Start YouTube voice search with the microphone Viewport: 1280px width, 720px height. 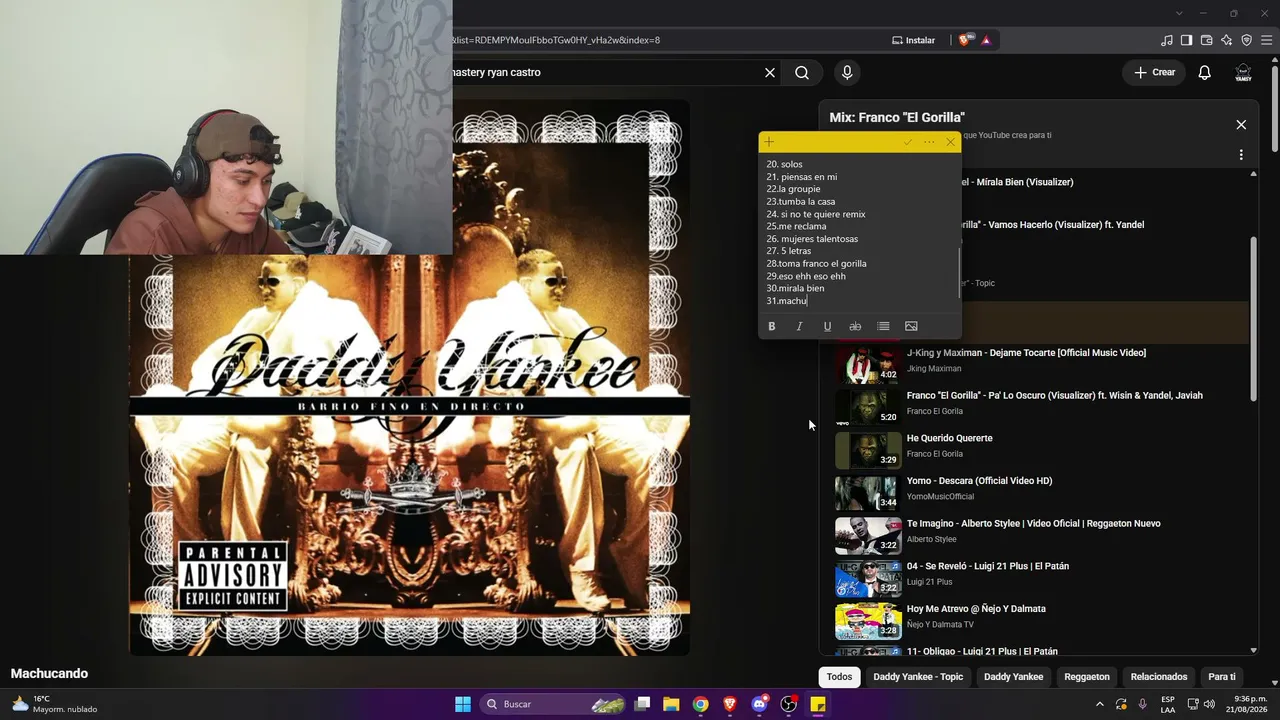[x=847, y=72]
